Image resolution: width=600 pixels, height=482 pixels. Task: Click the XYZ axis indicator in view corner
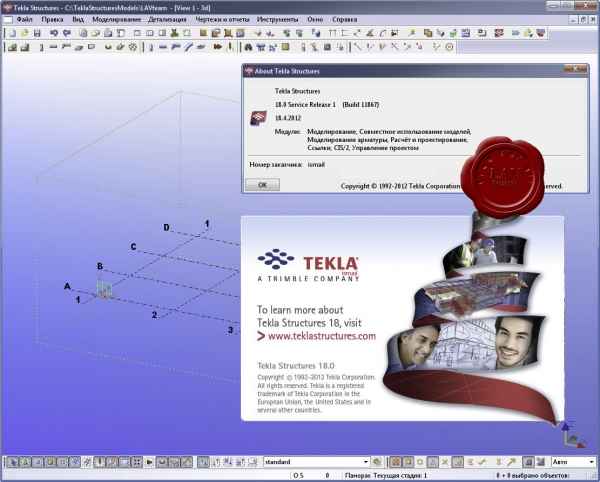click(x=574, y=434)
